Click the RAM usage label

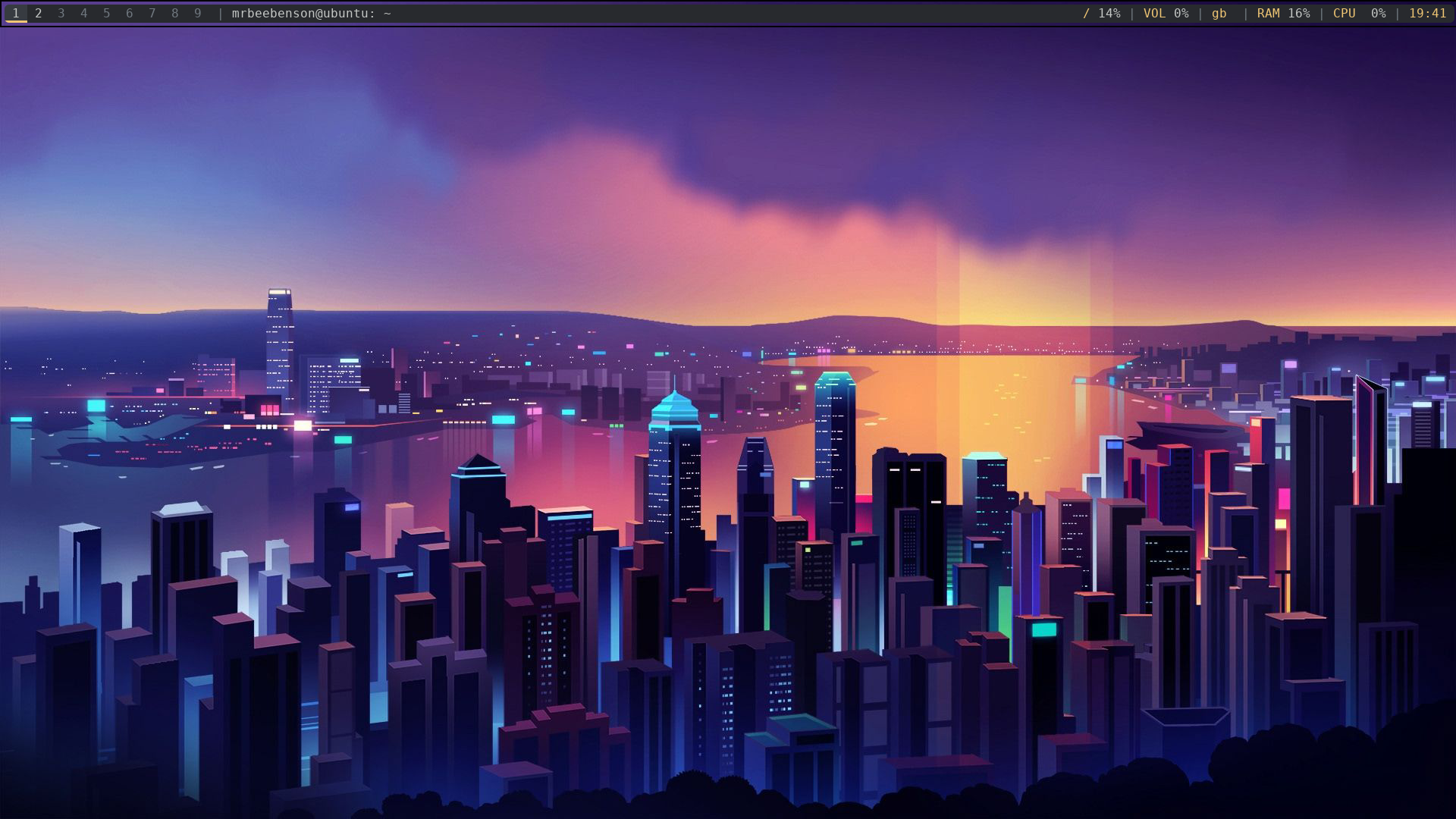tap(1268, 14)
